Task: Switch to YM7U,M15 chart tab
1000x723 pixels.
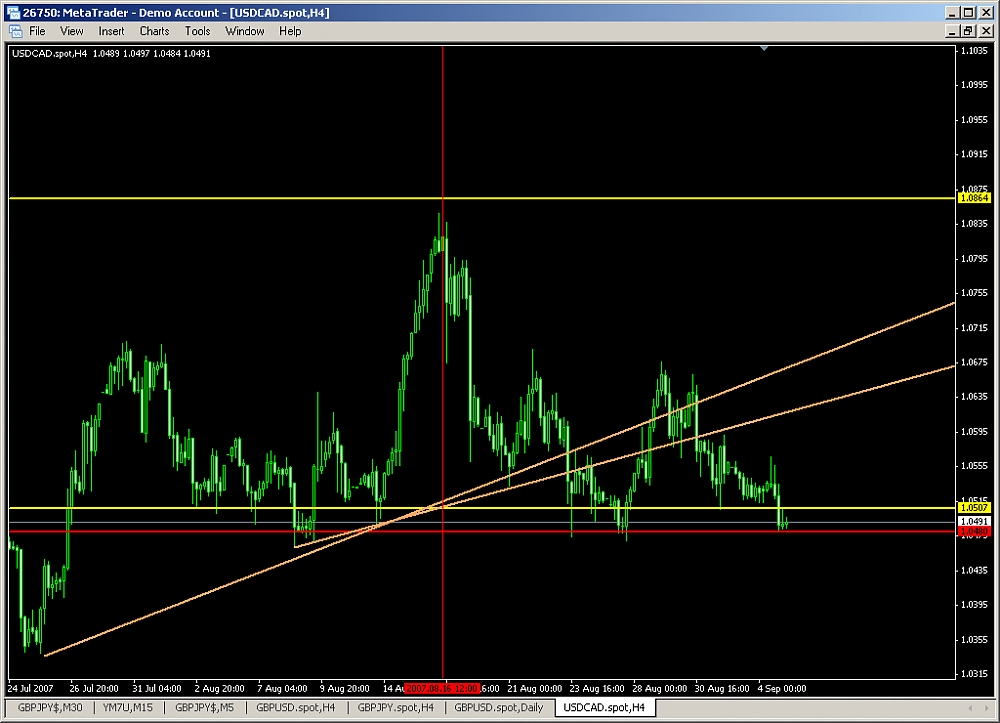Action: (128, 707)
